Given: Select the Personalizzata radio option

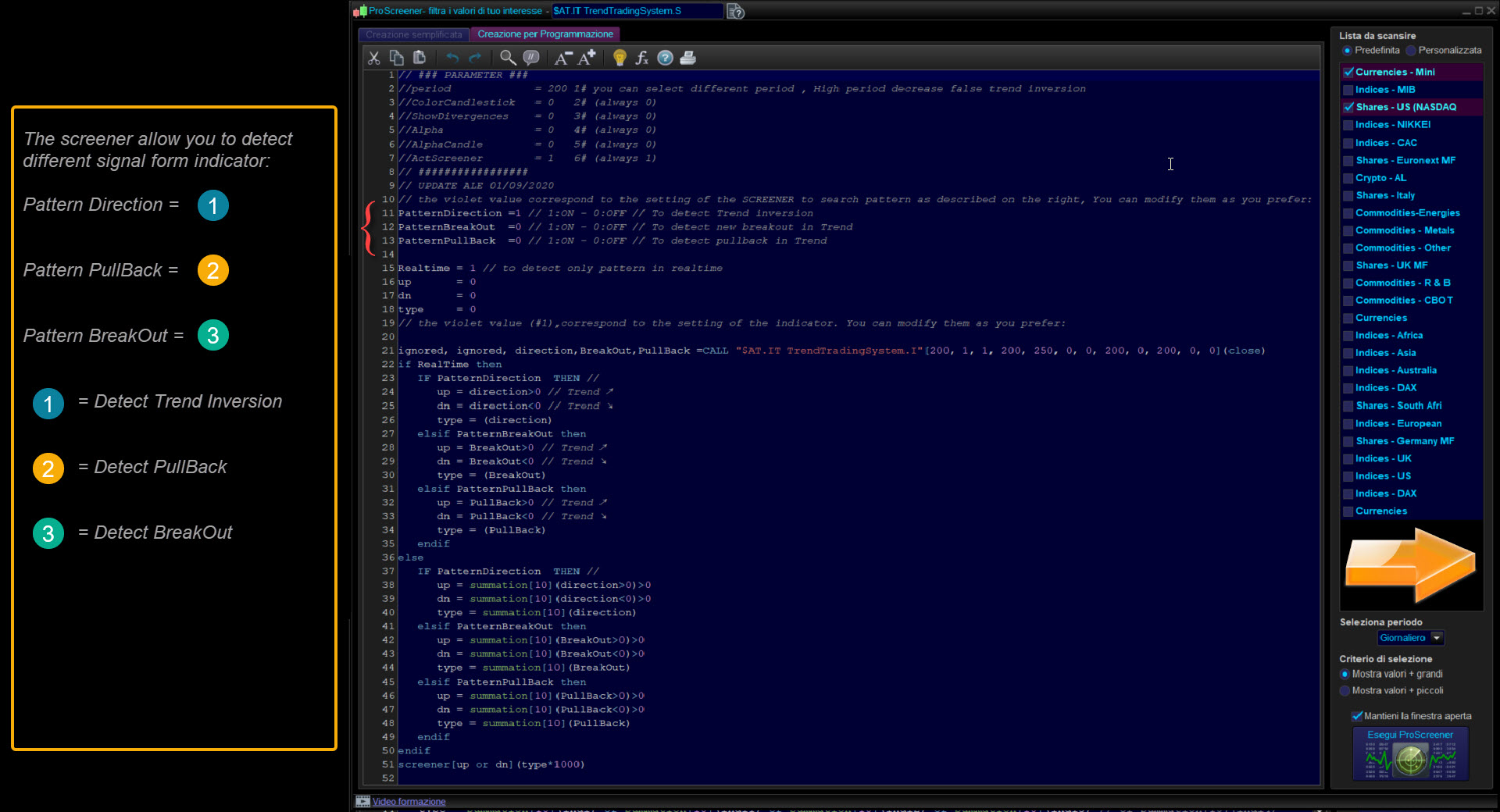Looking at the screenshot, I should tap(1411, 51).
